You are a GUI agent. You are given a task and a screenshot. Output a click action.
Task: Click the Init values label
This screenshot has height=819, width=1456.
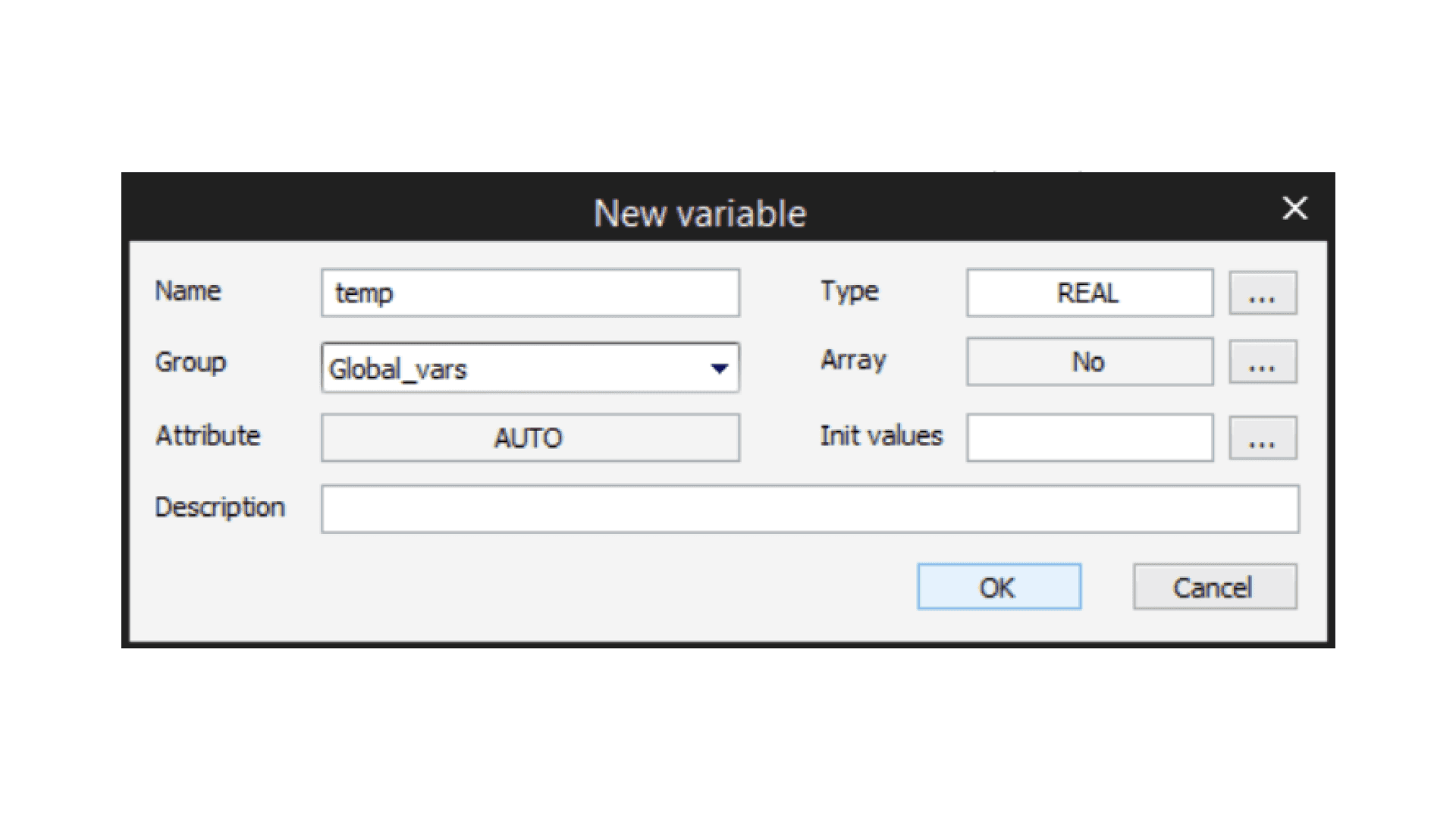[x=880, y=436]
